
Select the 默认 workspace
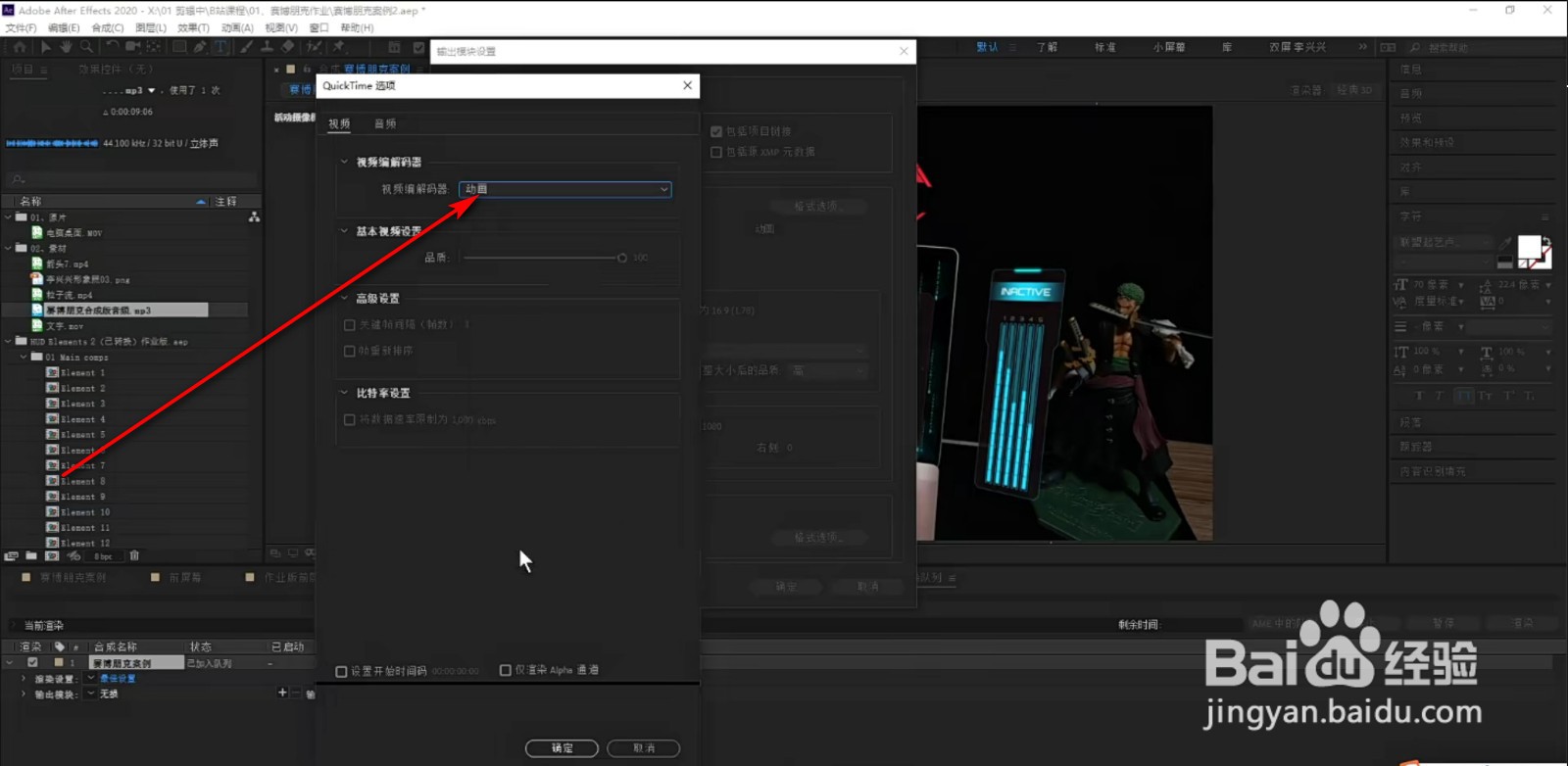click(x=987, y=47)
